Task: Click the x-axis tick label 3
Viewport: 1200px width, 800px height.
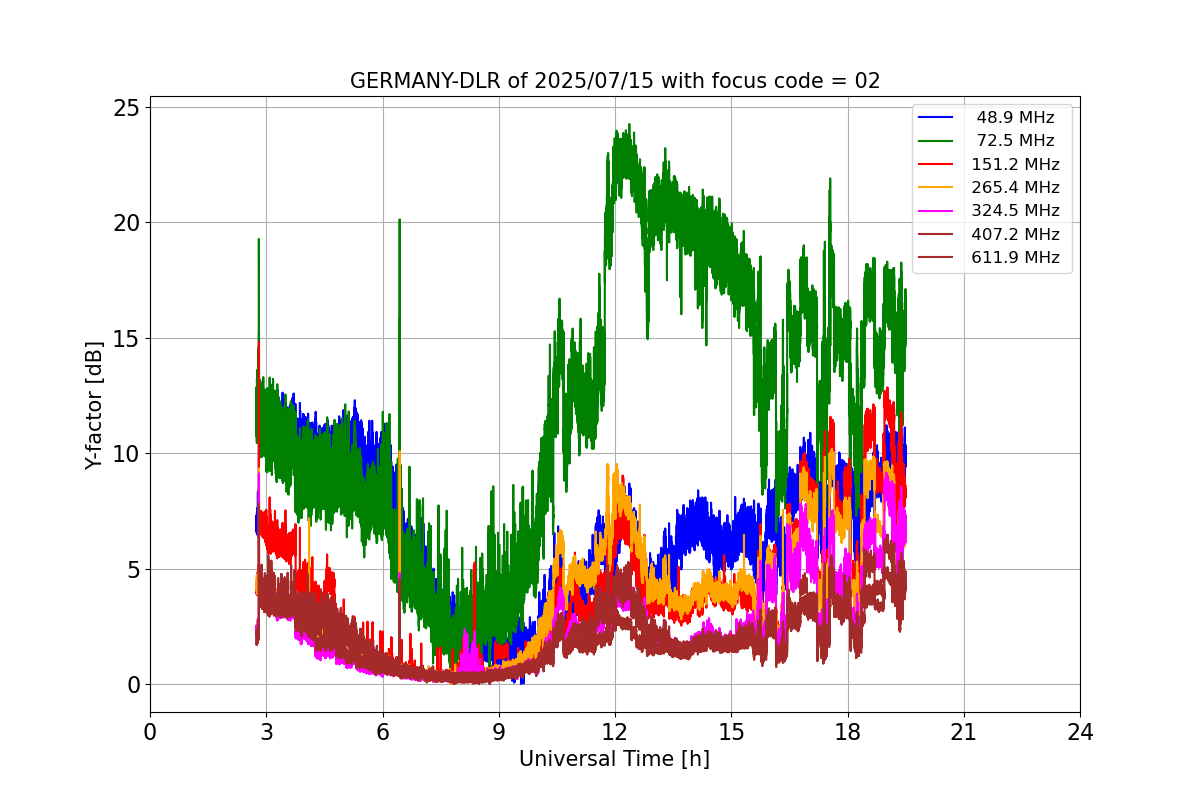Action: [x=266, y=732]
